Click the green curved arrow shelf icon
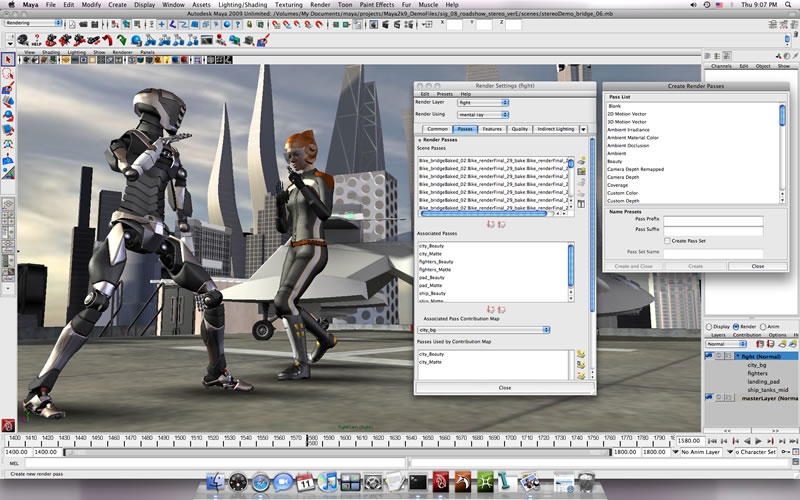This screenshot has width=800, height=500. 122,40
